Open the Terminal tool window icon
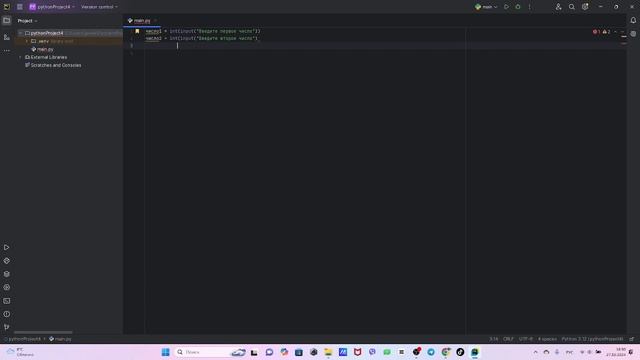 click(7, 301)
